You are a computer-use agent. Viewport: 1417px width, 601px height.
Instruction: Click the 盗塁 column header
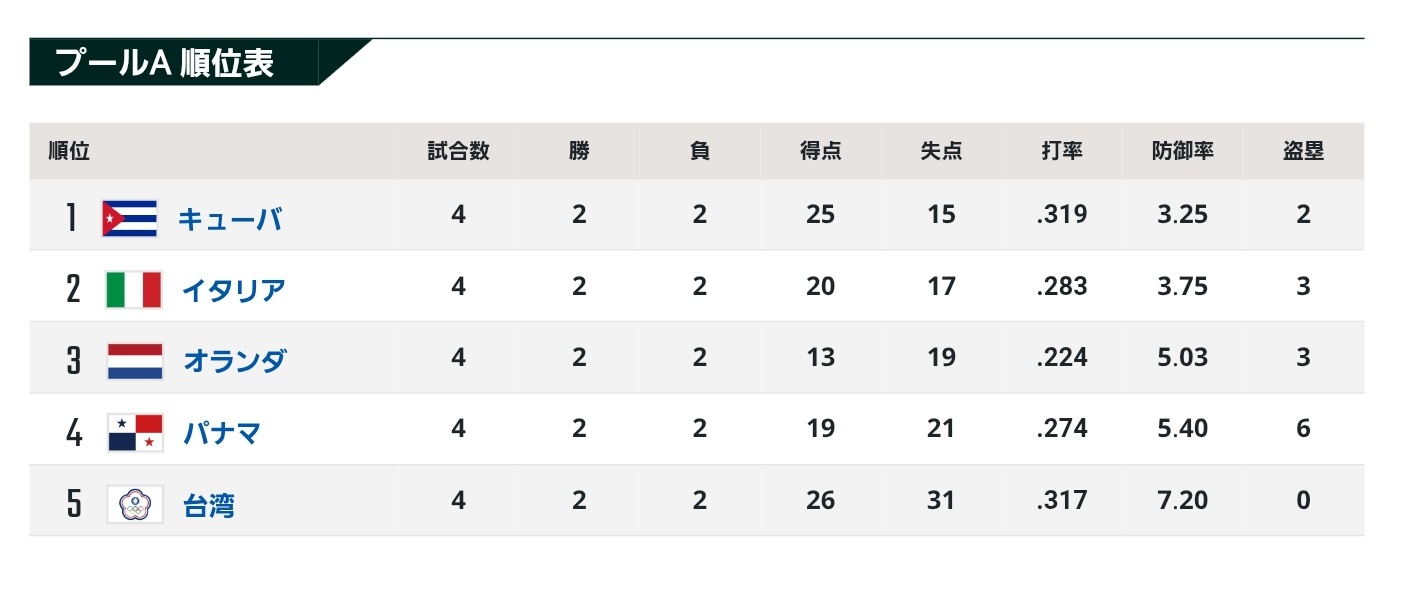click(1303, 151)
